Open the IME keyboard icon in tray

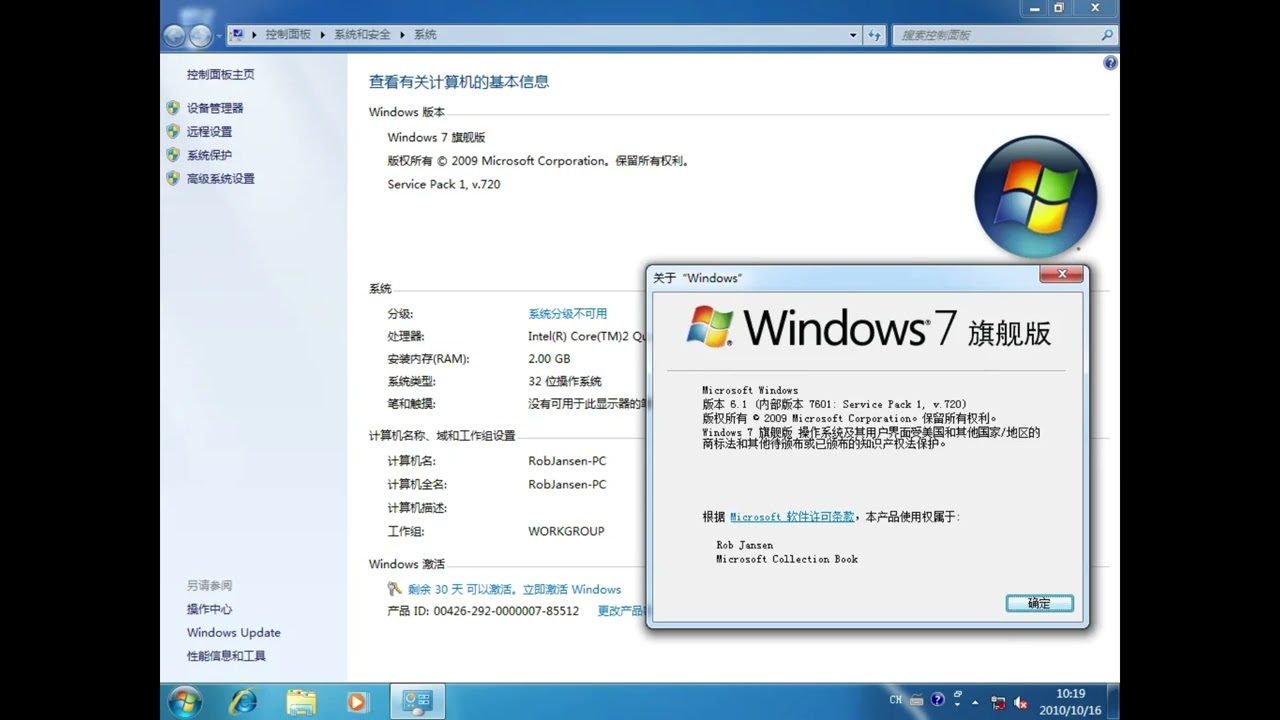coord(917,701)
